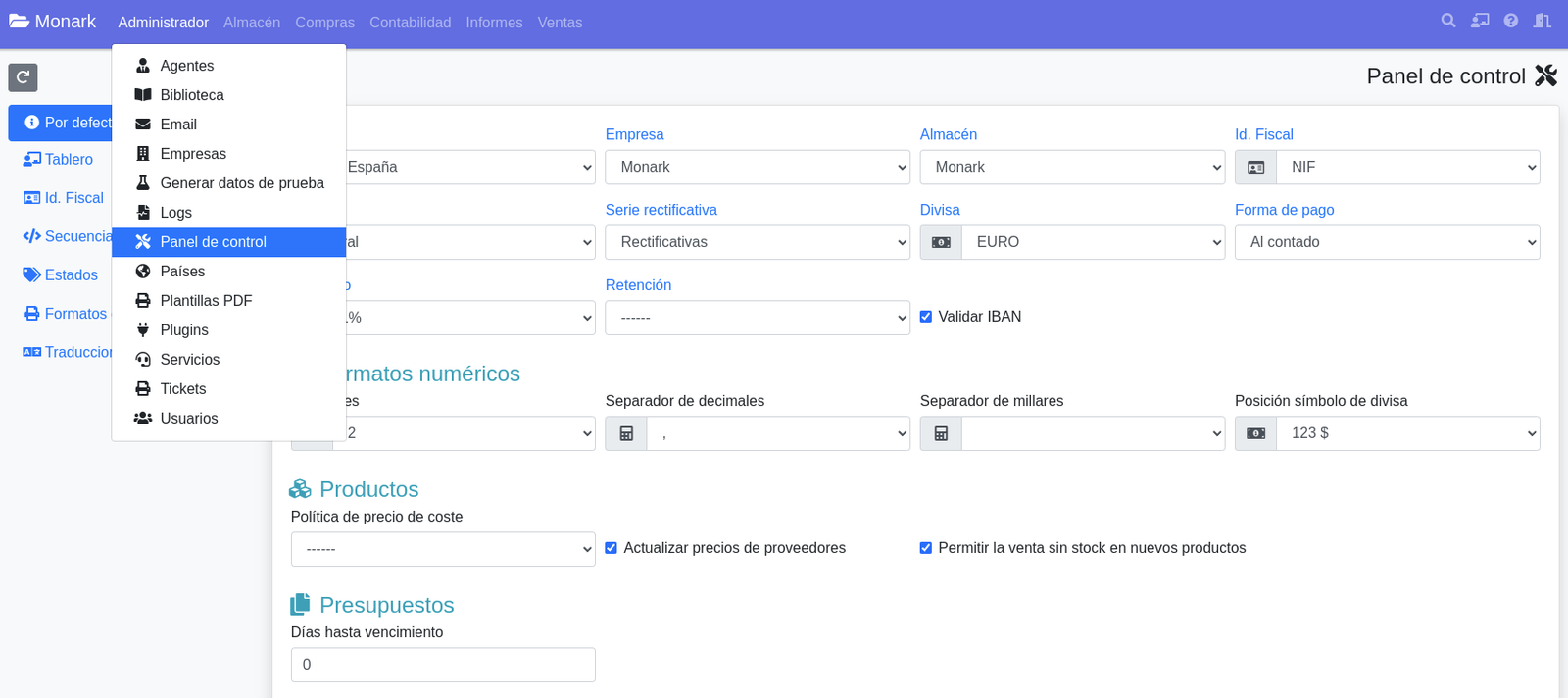Open the dashboard icon in top-right navbar
Viewport: 1568px width, 698px height.
point(1480,21)
